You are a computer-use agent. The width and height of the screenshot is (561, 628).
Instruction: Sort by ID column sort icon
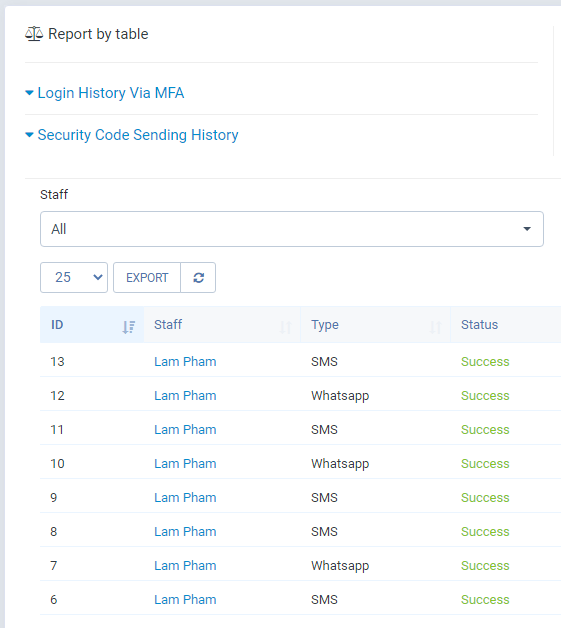point(129,327)
